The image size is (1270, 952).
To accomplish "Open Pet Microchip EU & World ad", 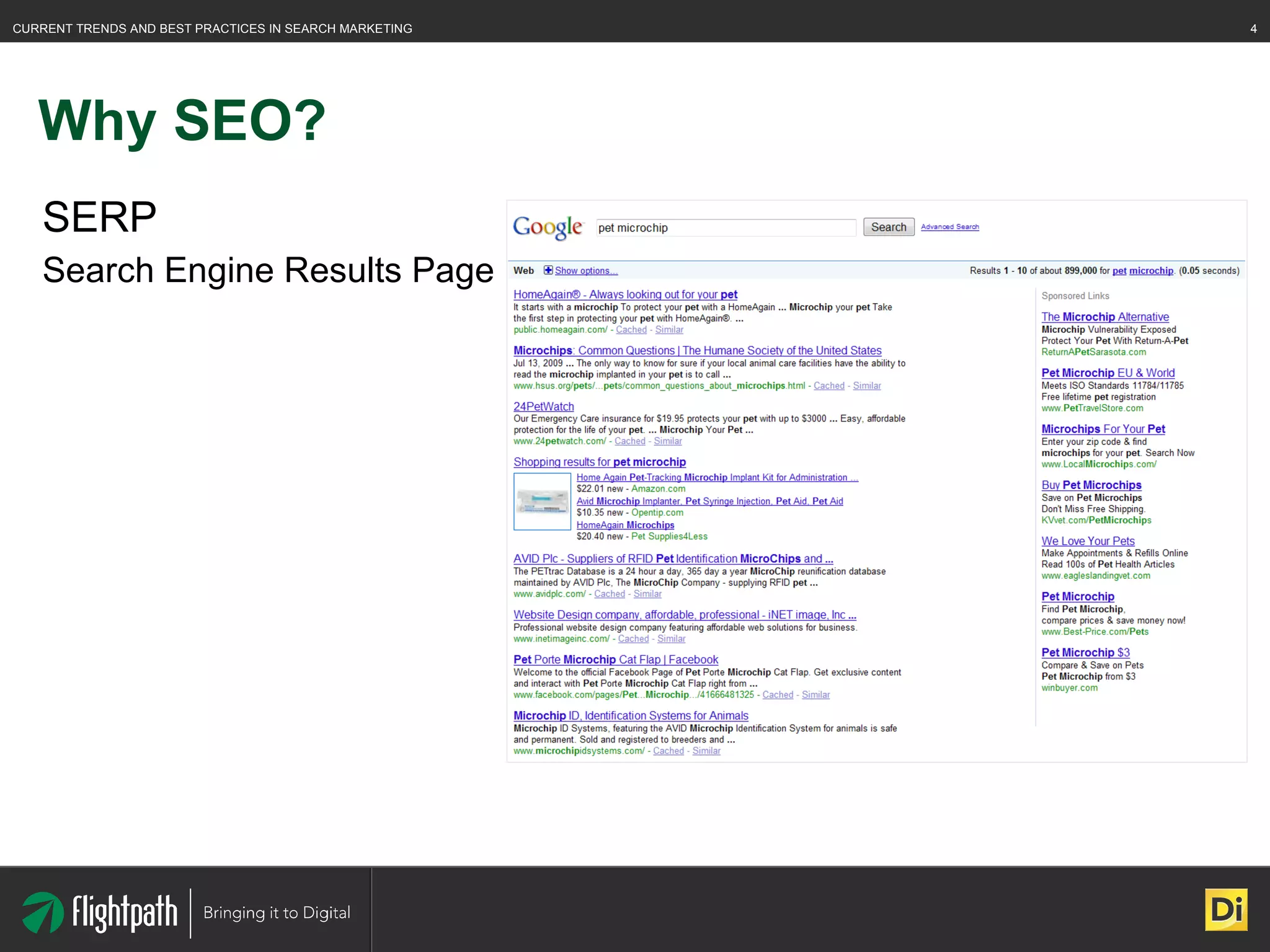I will (1108, 372).
